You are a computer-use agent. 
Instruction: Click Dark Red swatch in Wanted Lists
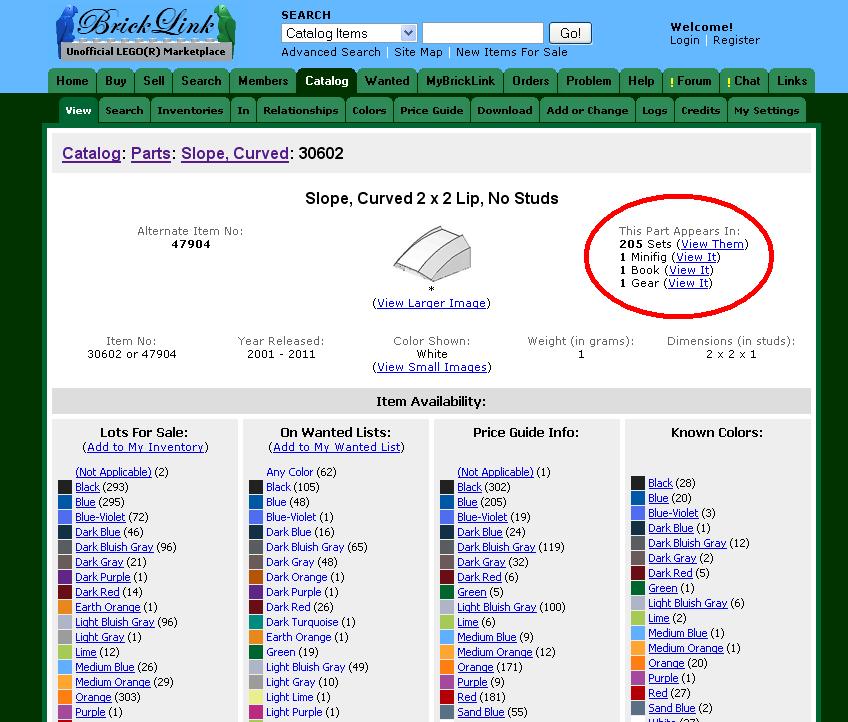point(256,607)
